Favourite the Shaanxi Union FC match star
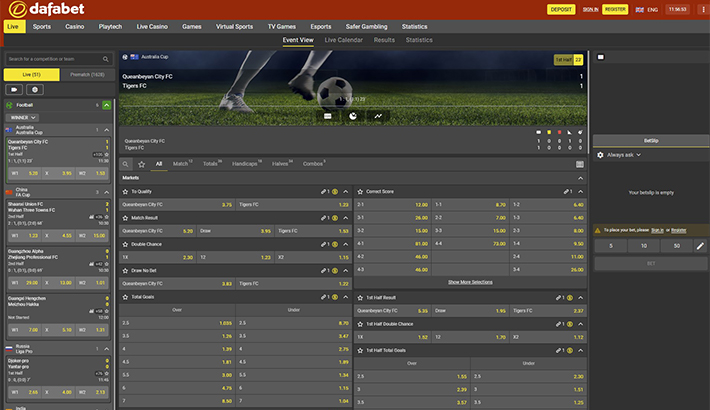 pyautogui.click(x=106, y=217)
